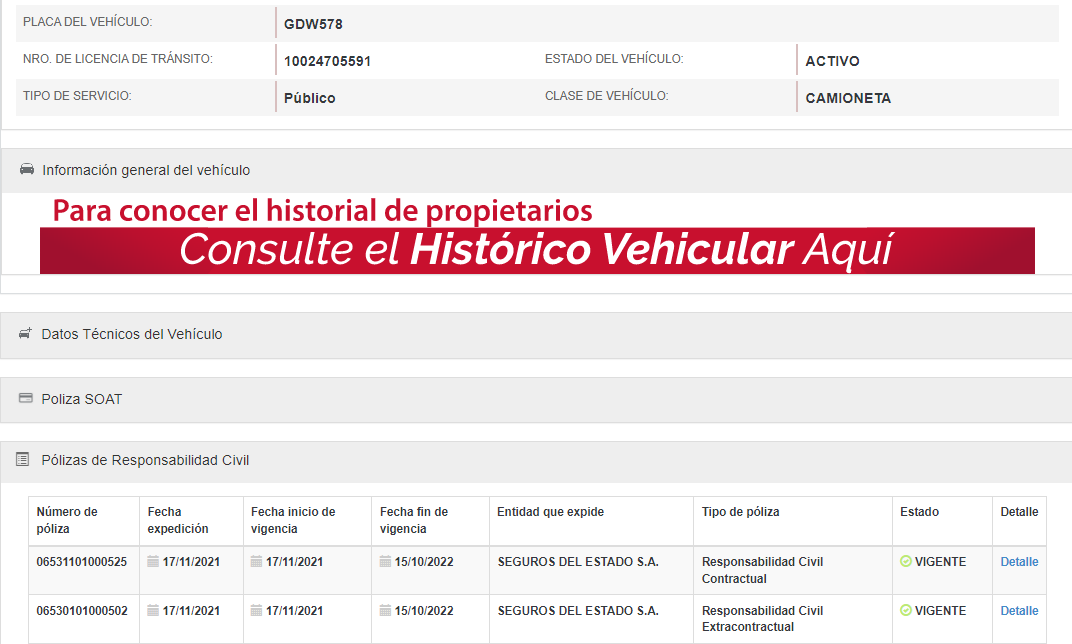
Task: Open the Histórico Vehicular banner link
Action: pyautogui.click(x=537, y=250)
